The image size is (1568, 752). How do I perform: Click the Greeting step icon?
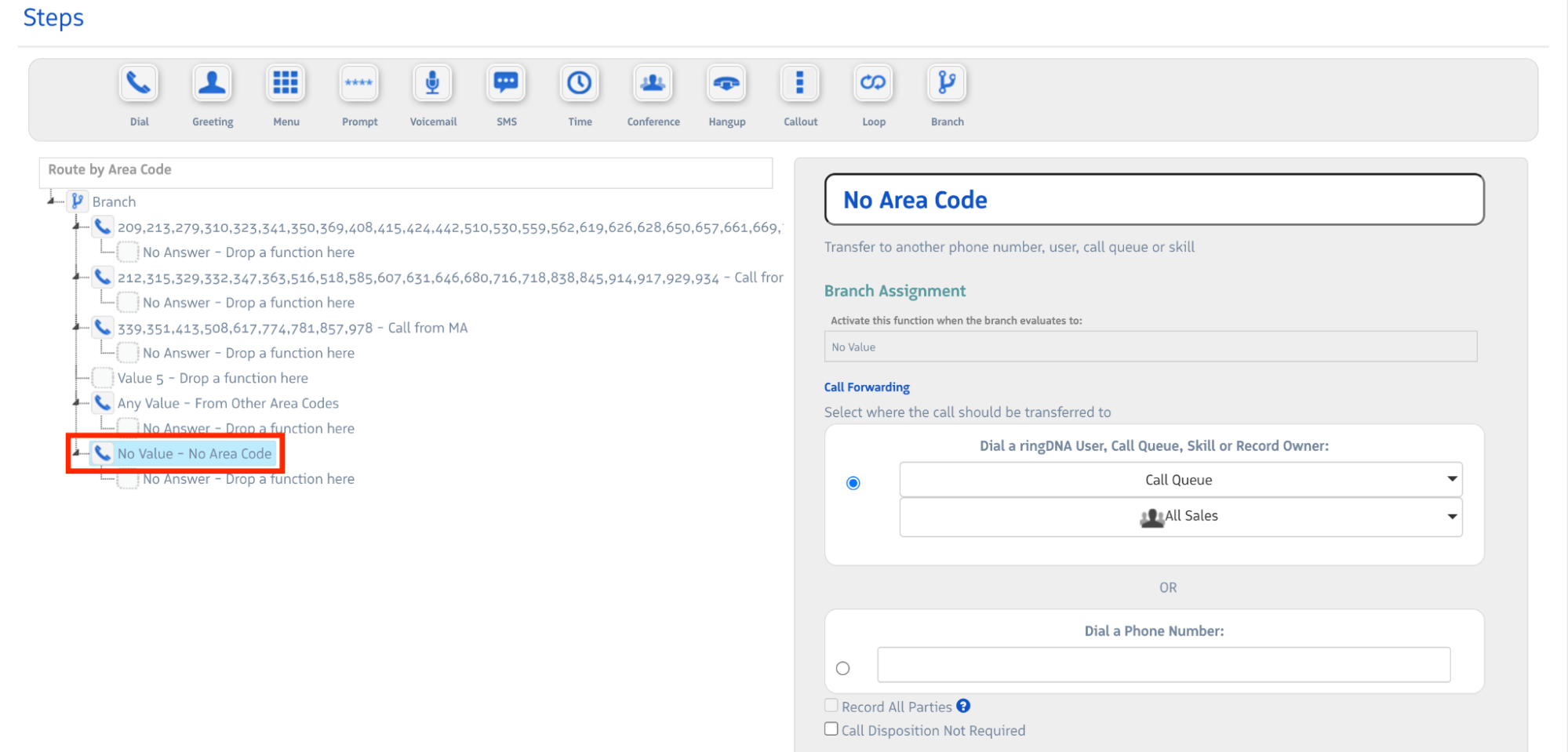point(213,84)
